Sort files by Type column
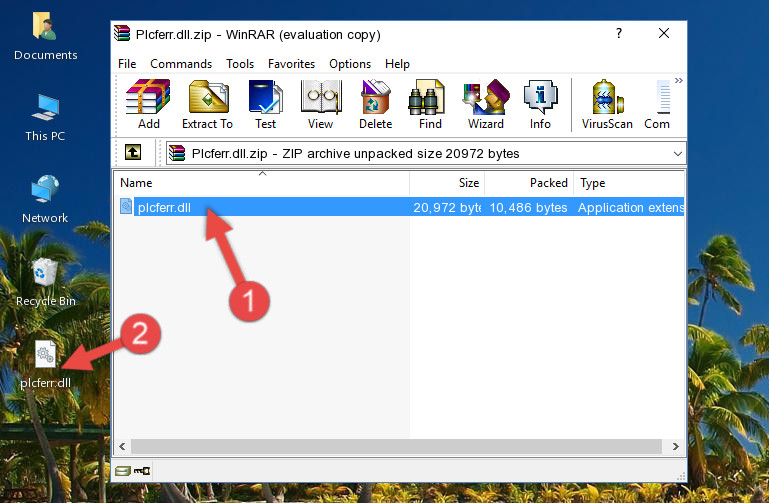The height and width of the screenshot is (503, 769). click(629, 183)
